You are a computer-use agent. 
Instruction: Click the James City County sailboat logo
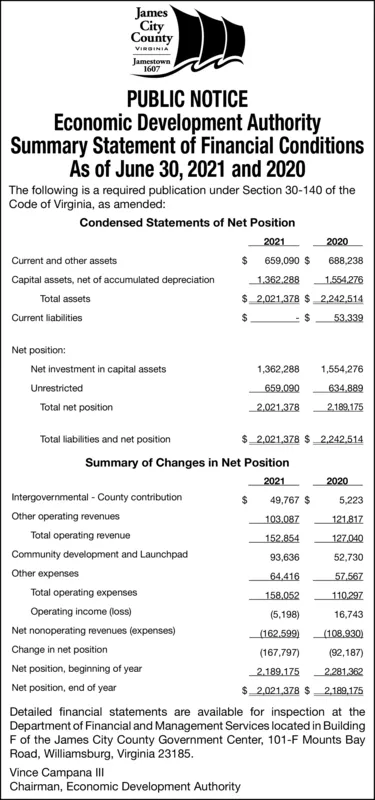coord(188,41)
